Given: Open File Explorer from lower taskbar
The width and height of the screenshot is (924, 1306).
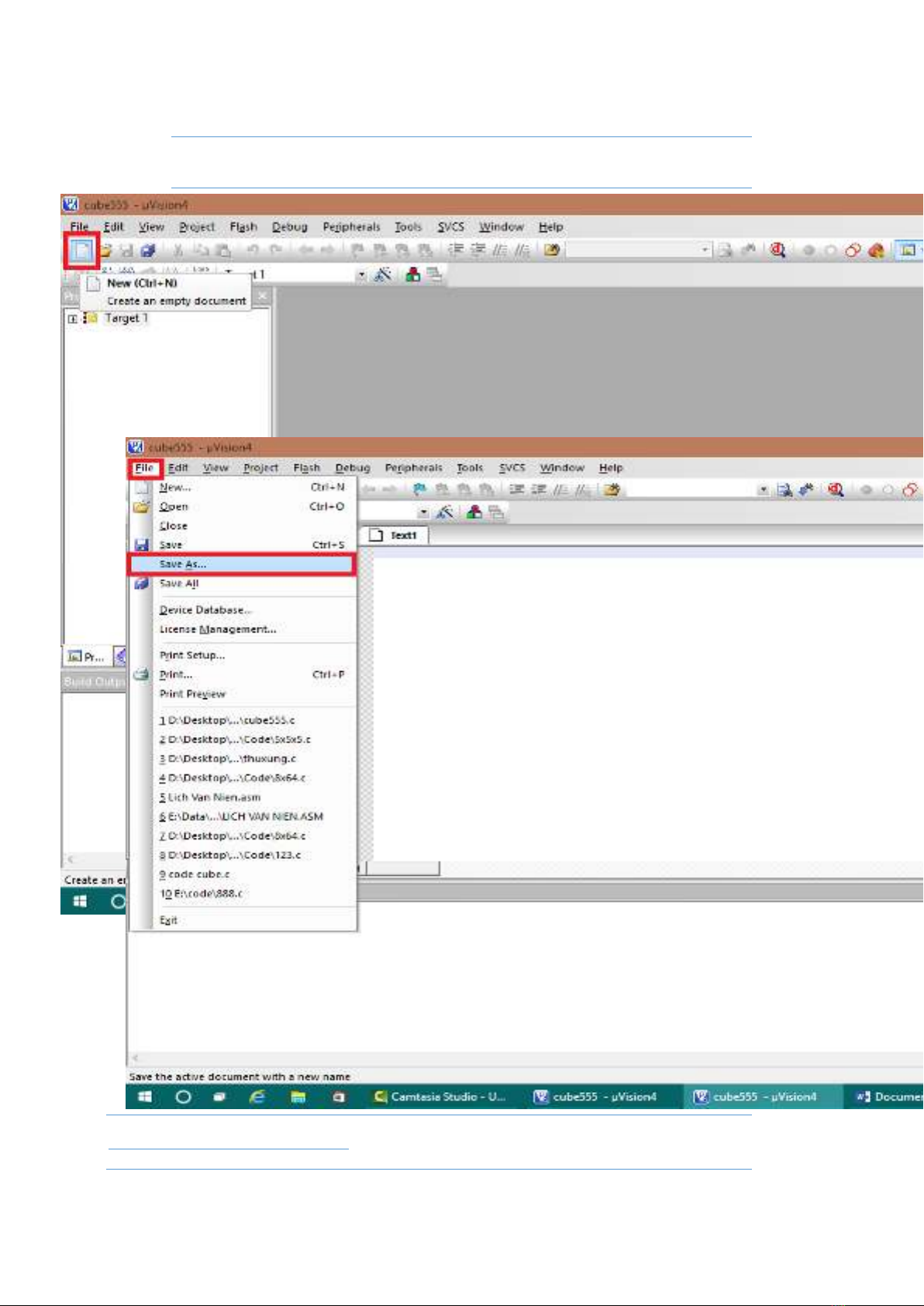Looking at the screenshot, I should (298, 1097).
